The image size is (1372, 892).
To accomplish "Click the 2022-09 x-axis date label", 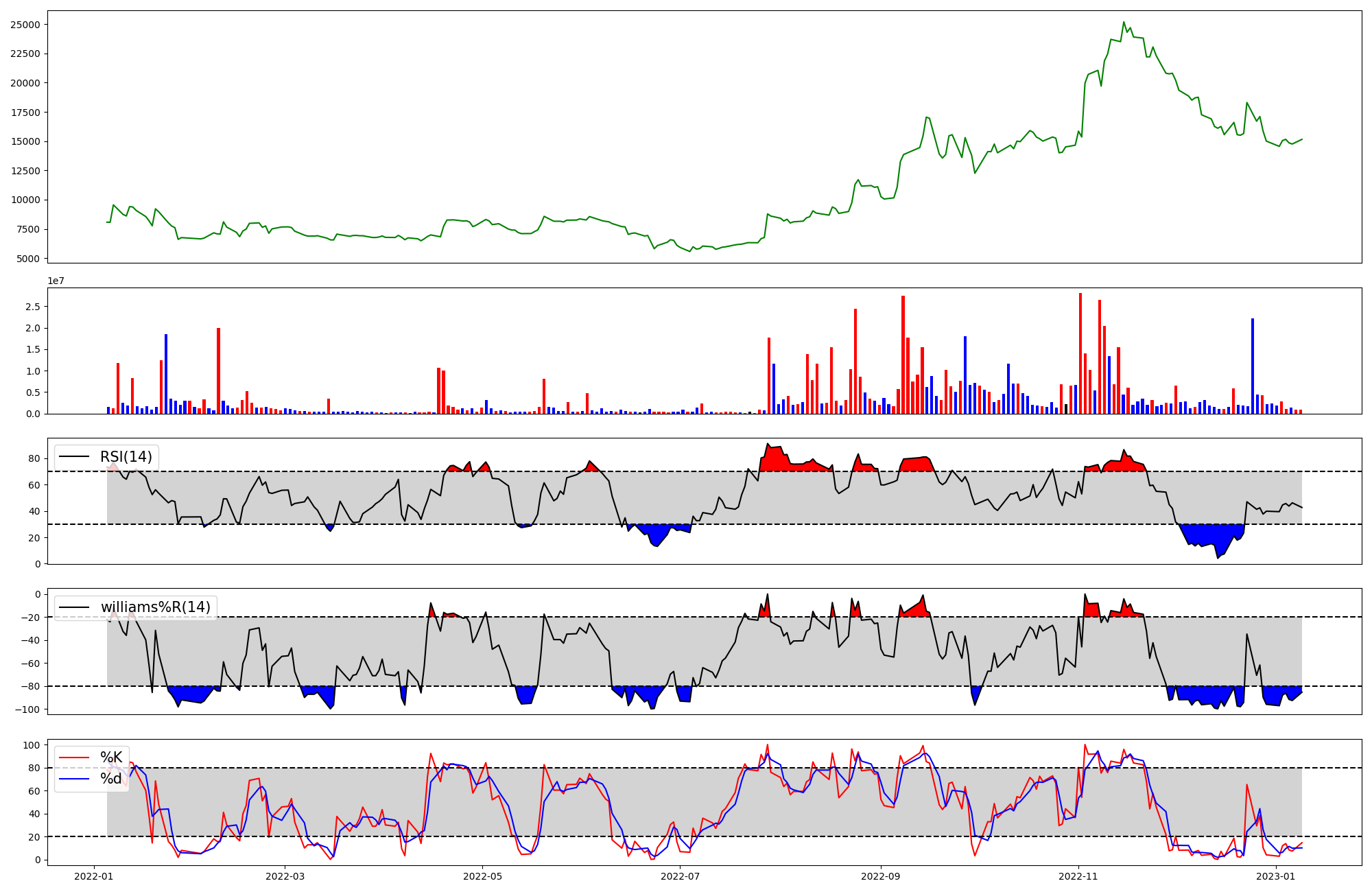I will click(x=880, y=876).
